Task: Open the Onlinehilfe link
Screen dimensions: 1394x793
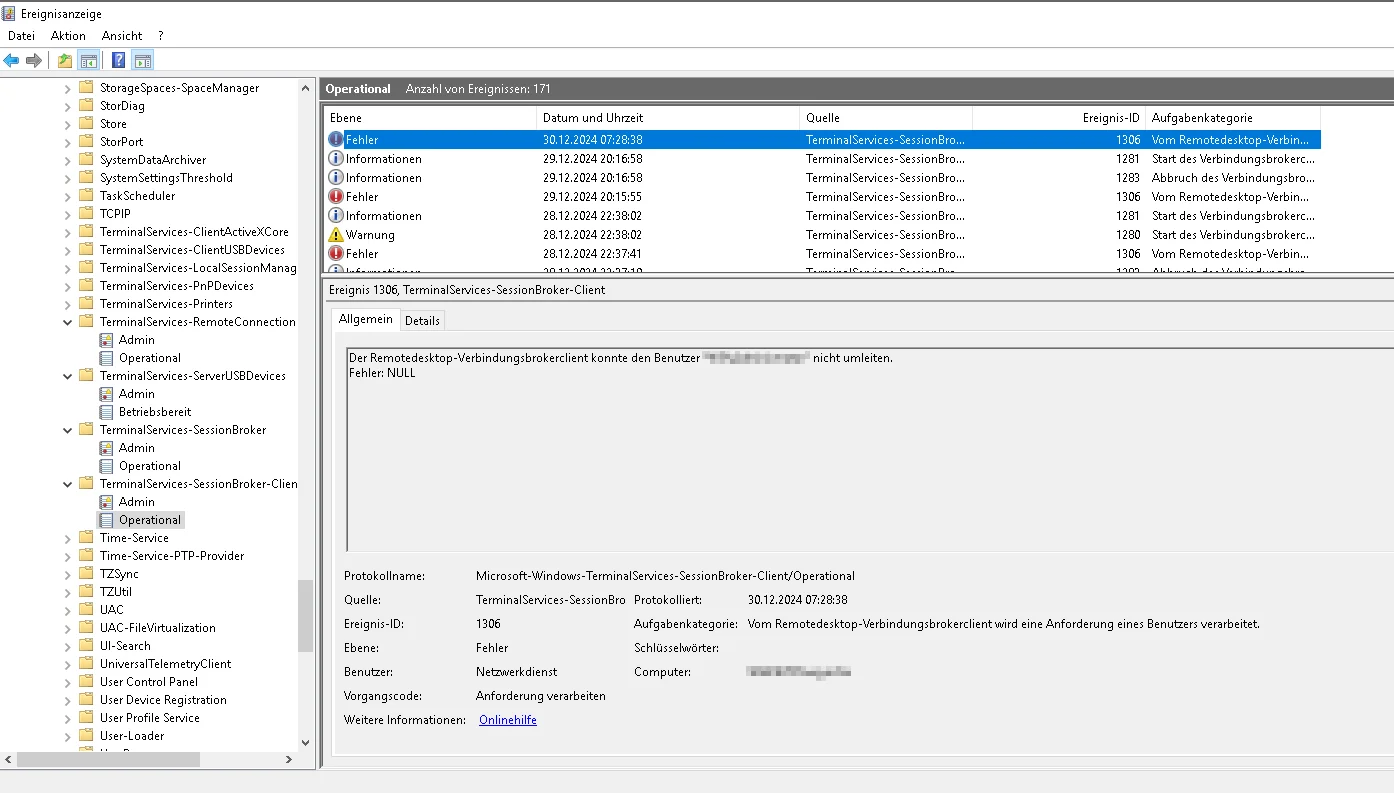Action: (x=508, y=720)
